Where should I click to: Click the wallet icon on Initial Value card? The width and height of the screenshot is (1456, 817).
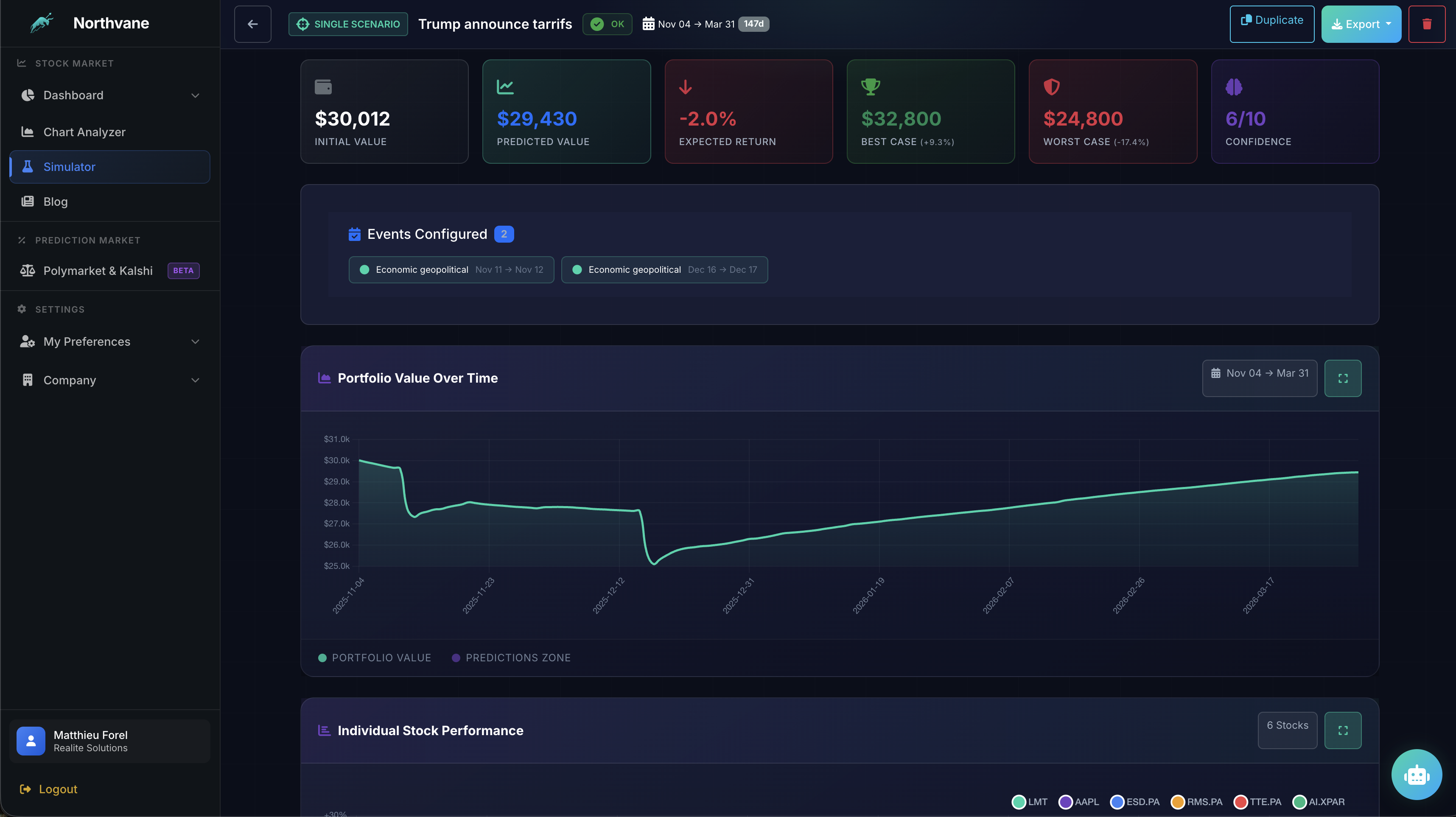click(x=323, y=87)
